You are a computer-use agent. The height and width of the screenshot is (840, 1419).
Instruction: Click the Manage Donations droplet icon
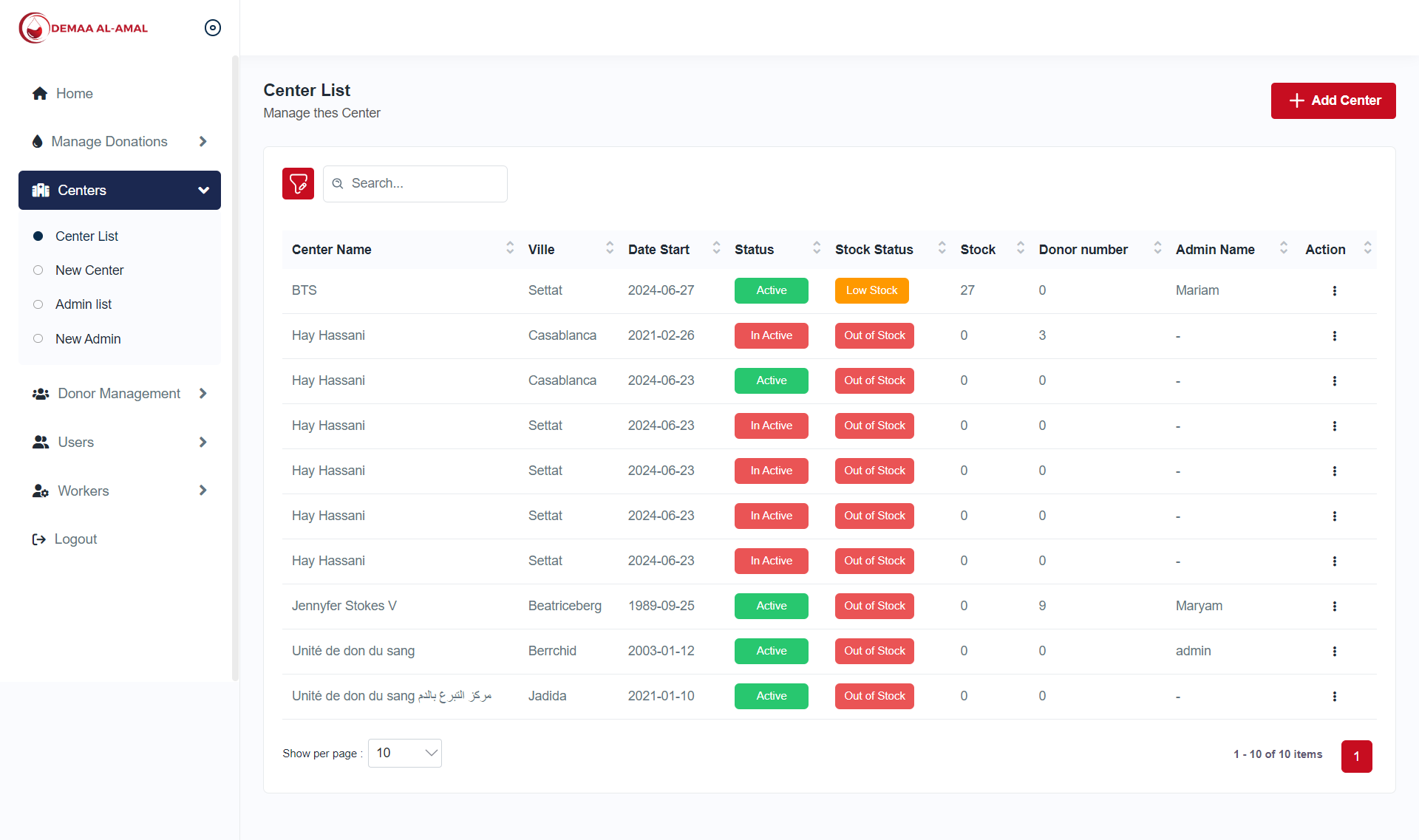(38, 142)
